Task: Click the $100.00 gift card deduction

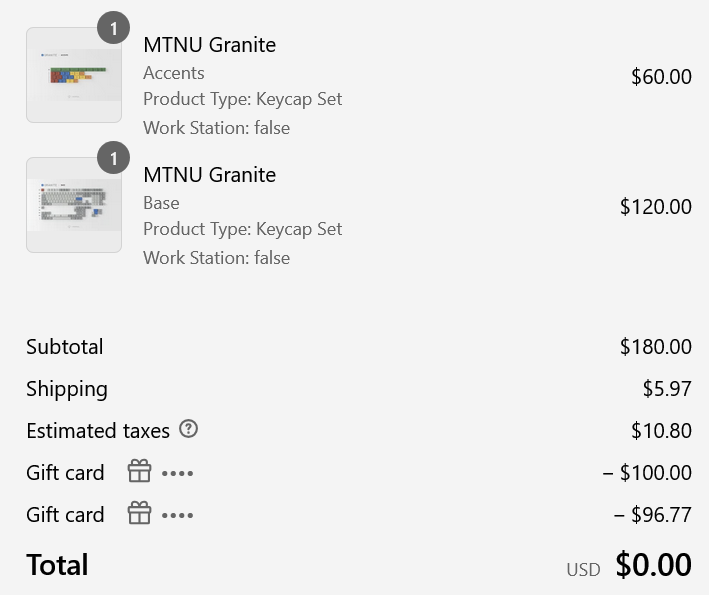Action: tap(647, 473)
